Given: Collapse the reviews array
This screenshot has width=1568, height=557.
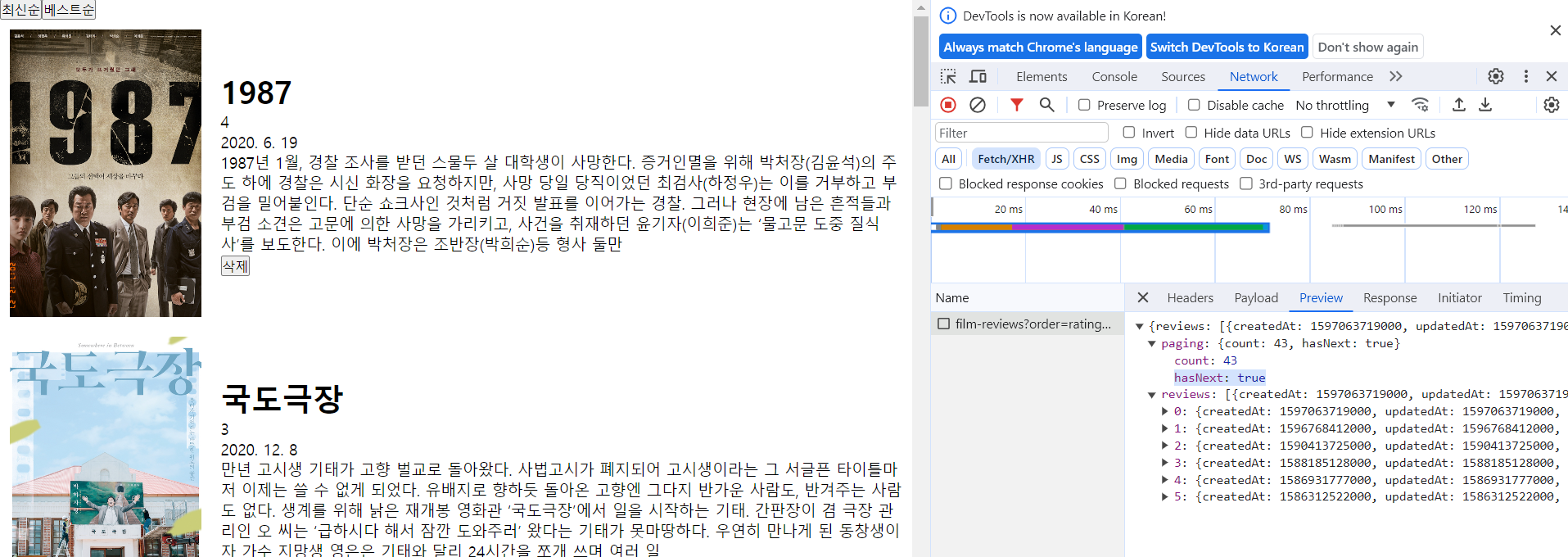Looking at the screenshot, I should (x=1152, y=395).
